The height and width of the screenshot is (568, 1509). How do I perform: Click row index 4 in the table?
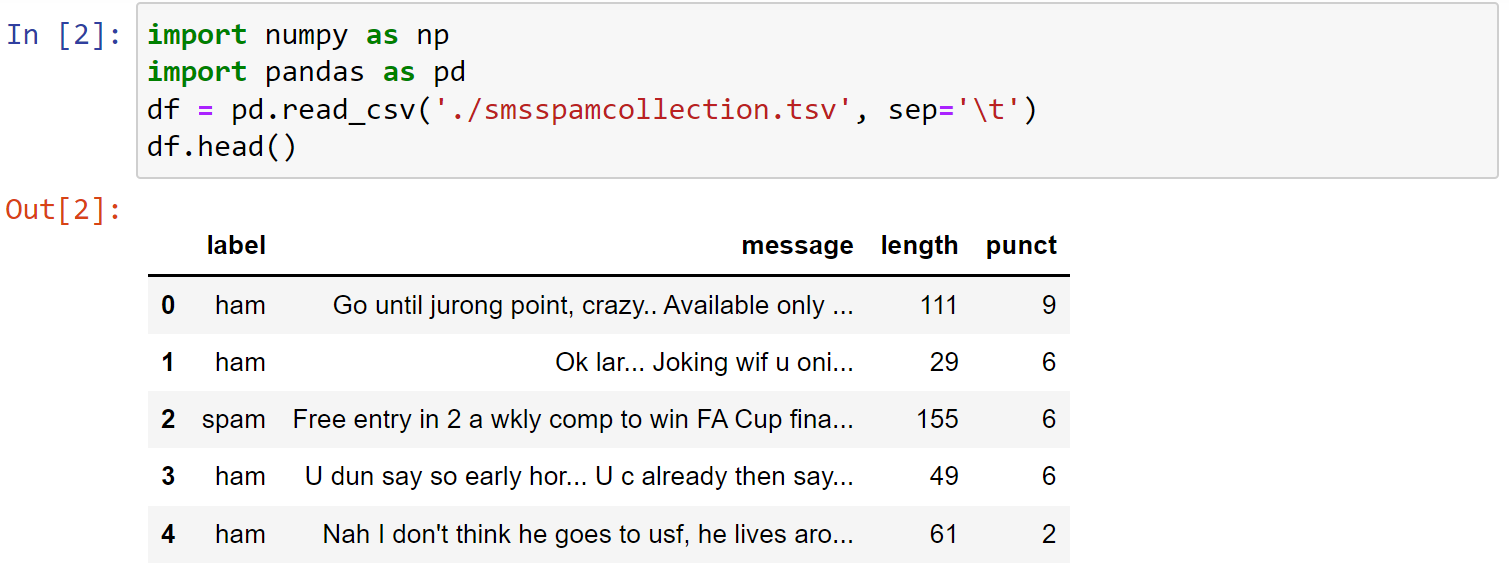(x=168, y=534)
